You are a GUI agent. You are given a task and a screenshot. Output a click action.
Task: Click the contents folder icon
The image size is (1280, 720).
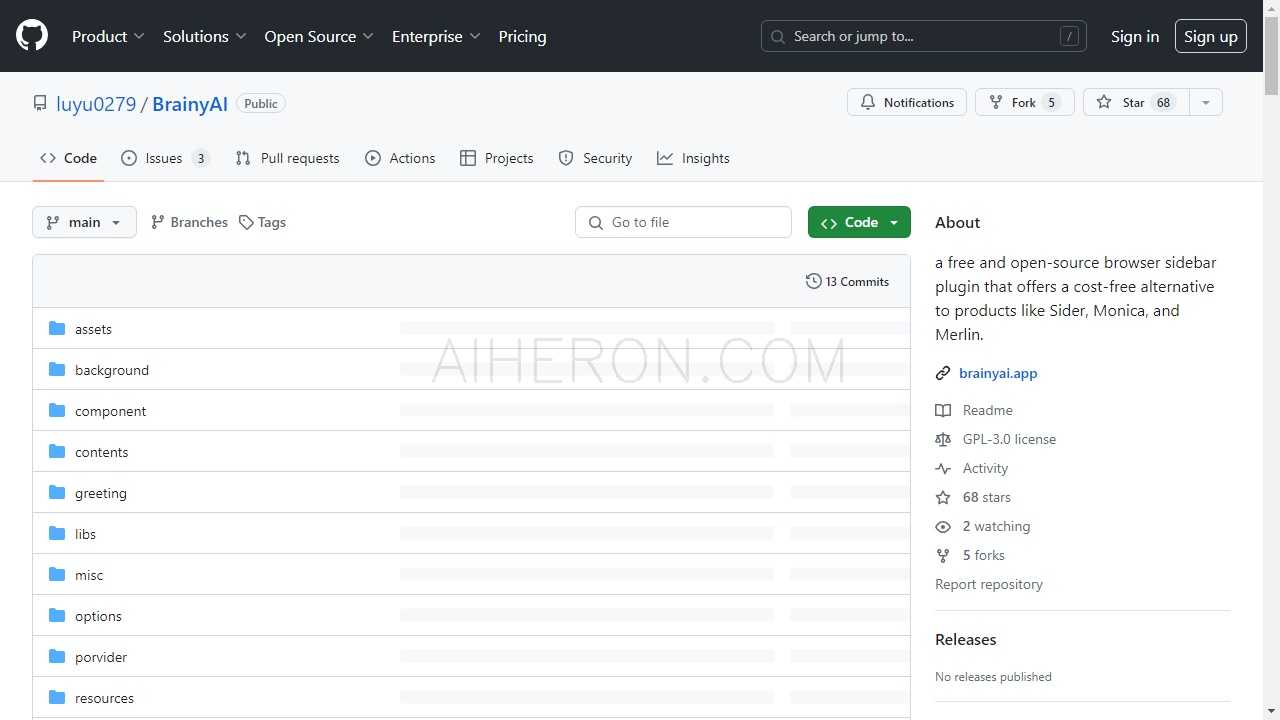tap(57, 452)
